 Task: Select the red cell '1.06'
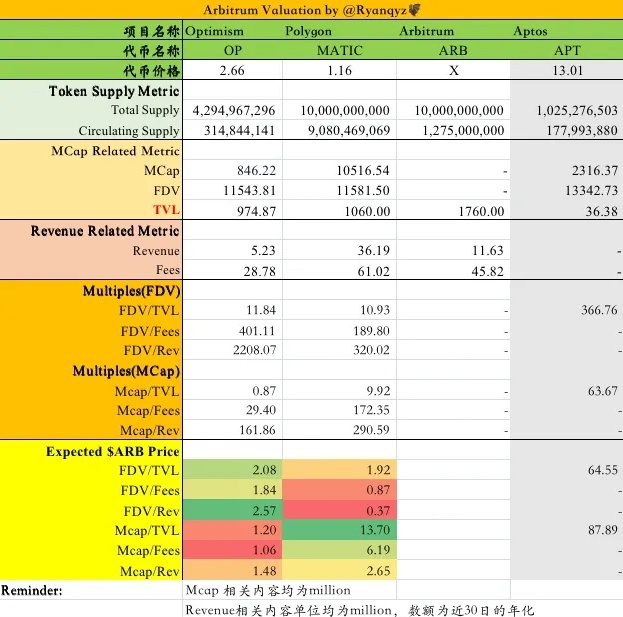[x=232, y=550]
